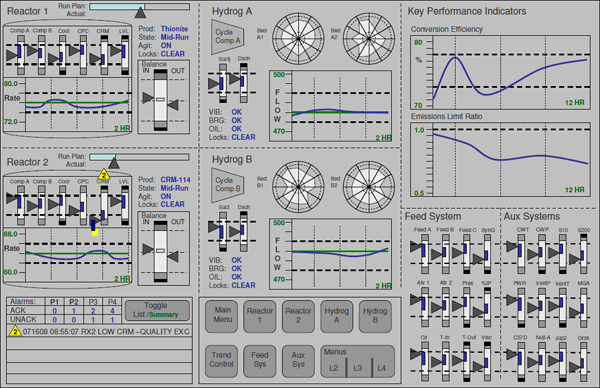Click Reactor 1 run plan actual pointer
The width and height of the screenshot is (600, 388).
(x=140, y=13)
